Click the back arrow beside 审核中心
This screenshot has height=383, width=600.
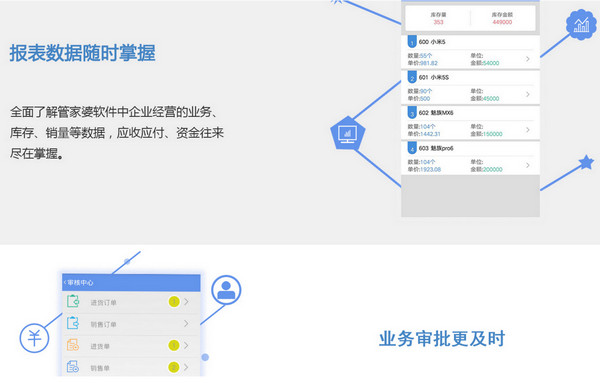[x=65, y=282]
